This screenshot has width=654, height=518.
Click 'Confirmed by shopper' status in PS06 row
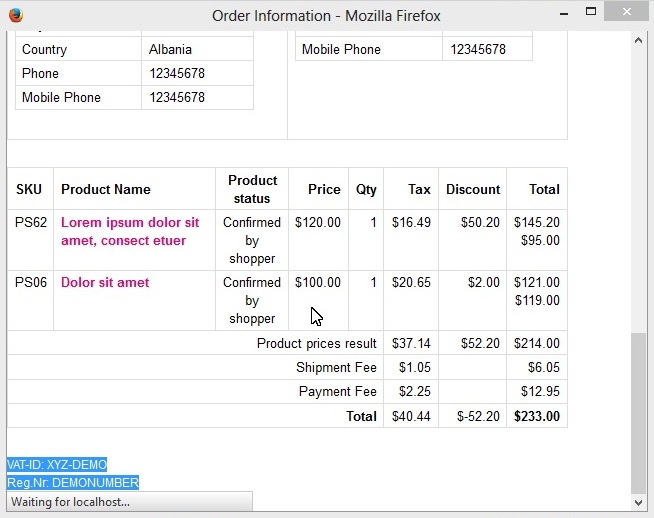tap(252, 300)
